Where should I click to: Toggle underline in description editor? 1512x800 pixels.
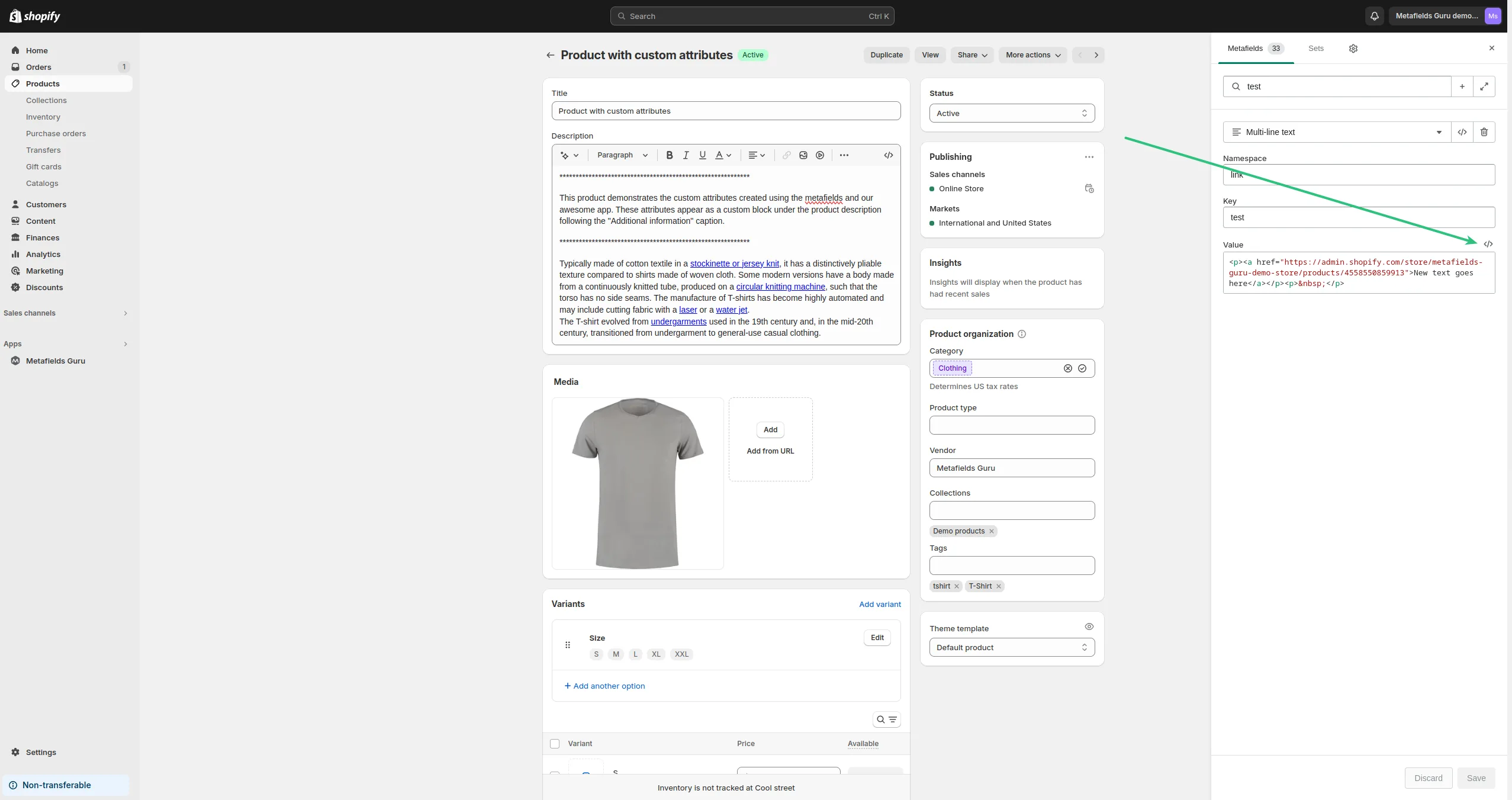[x=702, y=155]
